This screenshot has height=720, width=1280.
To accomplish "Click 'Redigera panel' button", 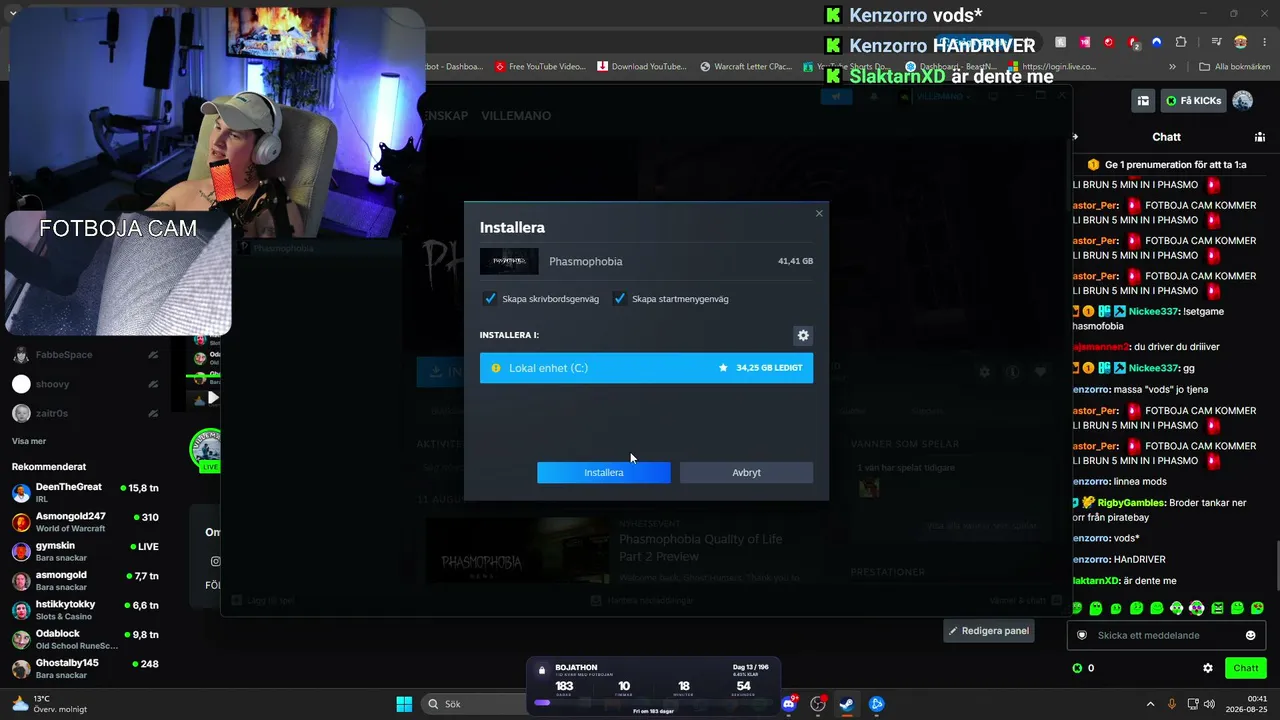I will (x=989, y=631).
